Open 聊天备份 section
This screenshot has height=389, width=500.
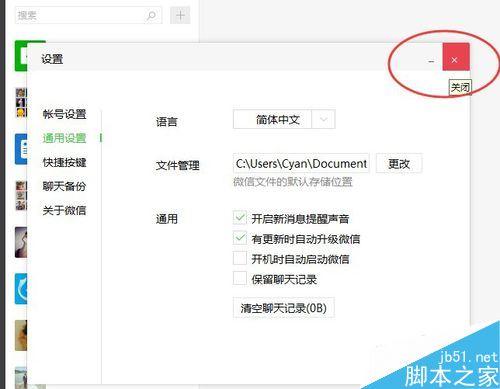pyautogui.click(x=64, y=186)
